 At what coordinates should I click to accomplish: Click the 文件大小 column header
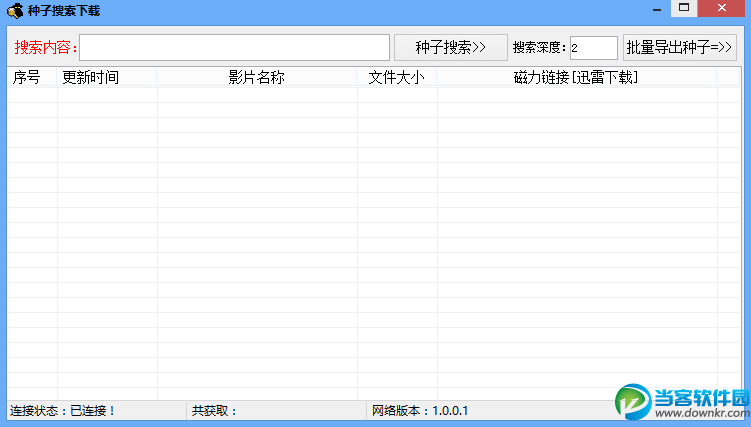pyautogui.click(x=397, y=77)
